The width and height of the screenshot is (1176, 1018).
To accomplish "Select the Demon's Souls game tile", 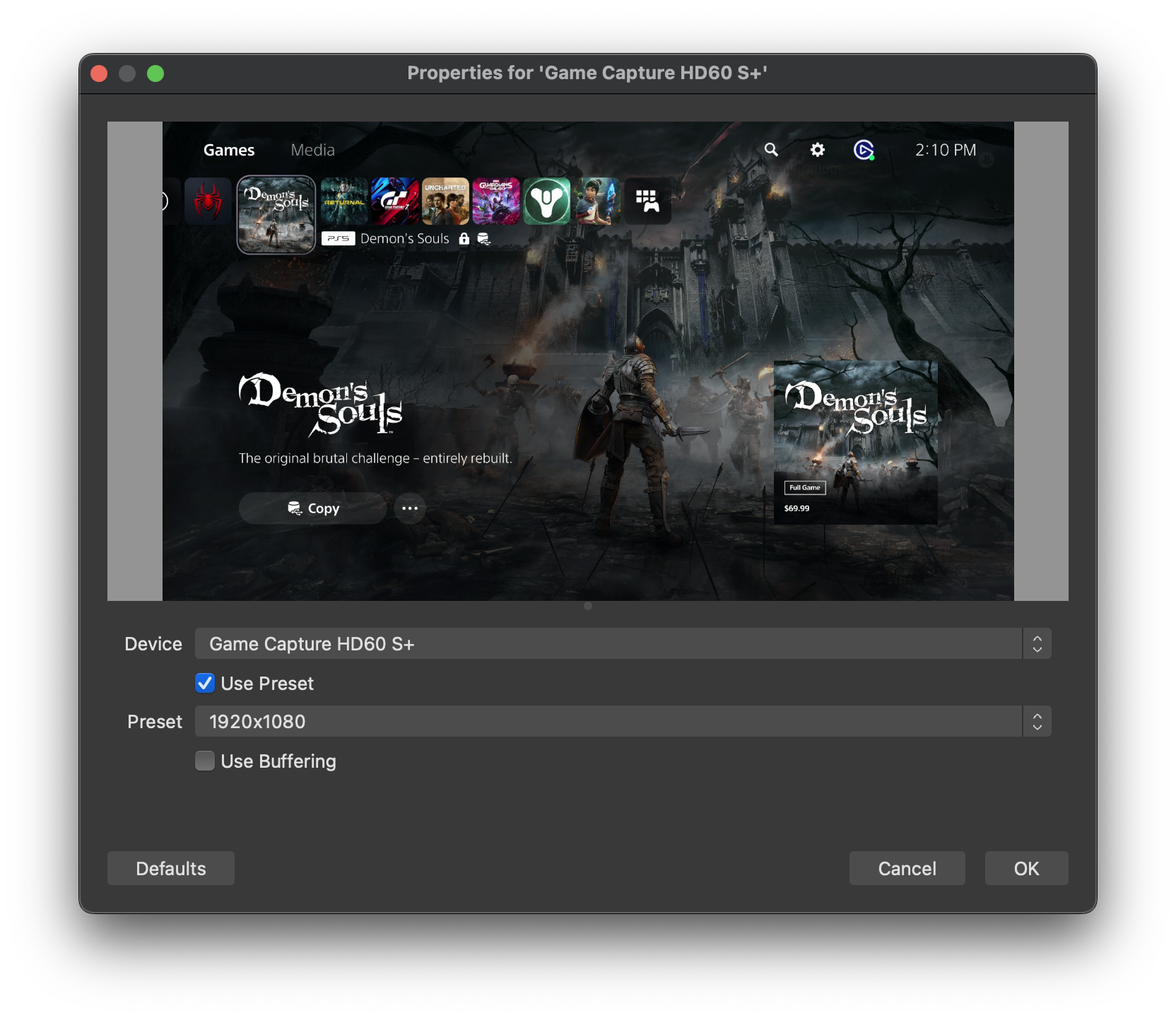I will click(x=276, y=214).
